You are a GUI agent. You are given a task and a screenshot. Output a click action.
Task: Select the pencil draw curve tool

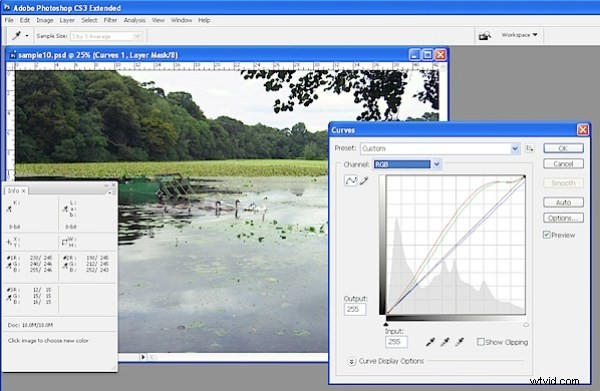(364, 181)
